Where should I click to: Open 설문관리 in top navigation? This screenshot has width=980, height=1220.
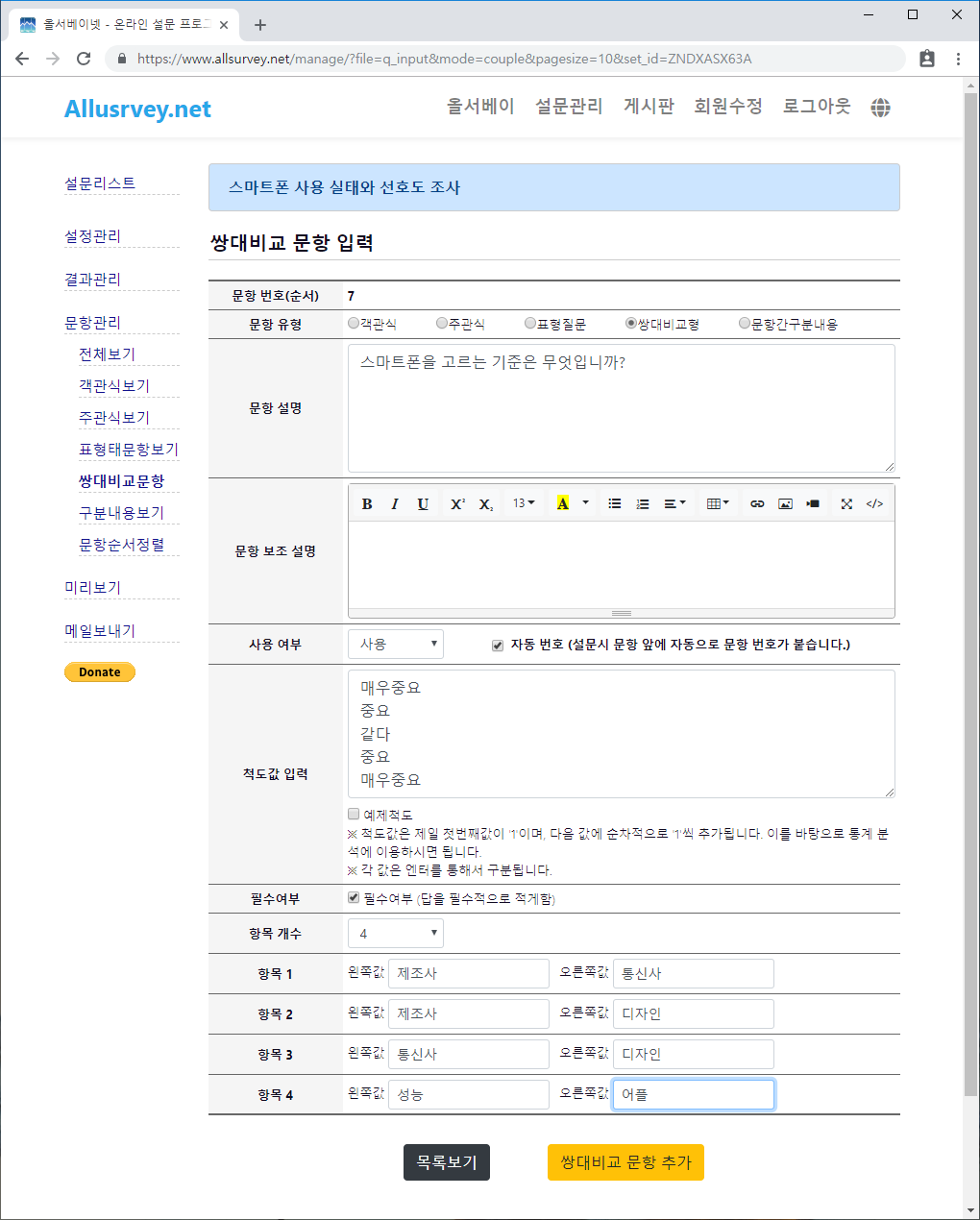tap(569, 107)
